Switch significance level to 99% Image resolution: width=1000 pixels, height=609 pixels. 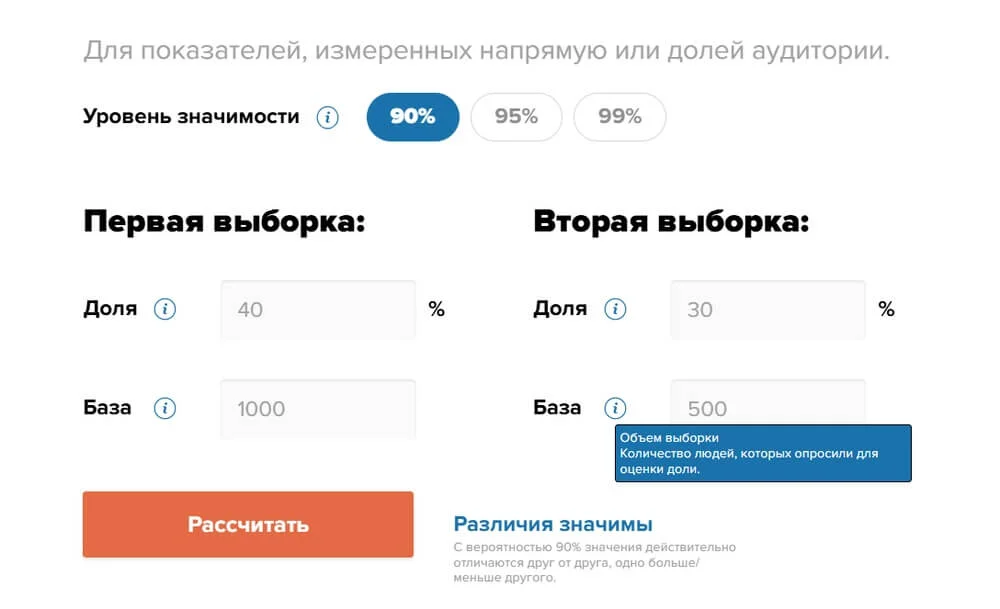pyautogui.click(x=620, y=117)
